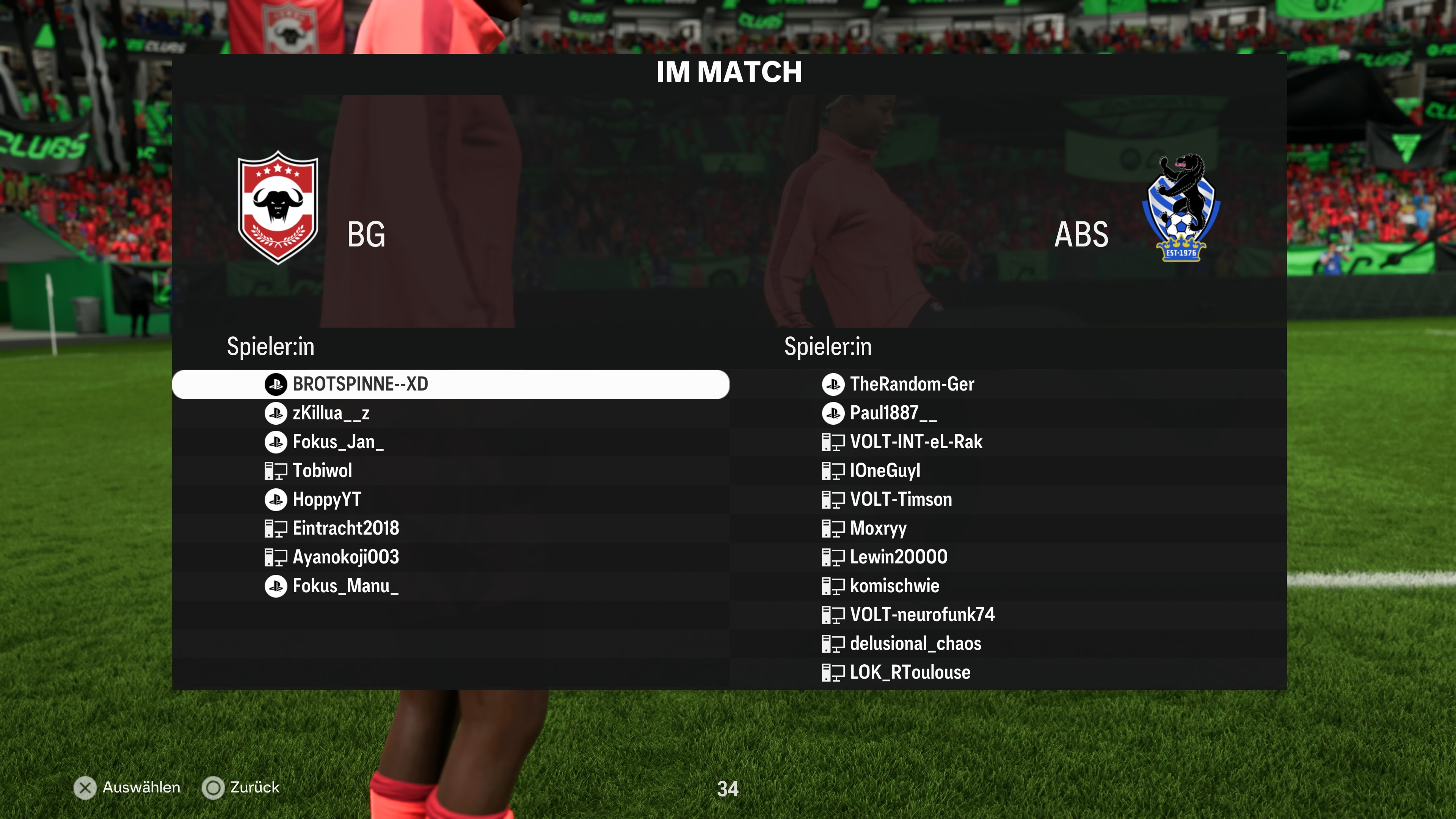Click the Auswählen button label

141,788
